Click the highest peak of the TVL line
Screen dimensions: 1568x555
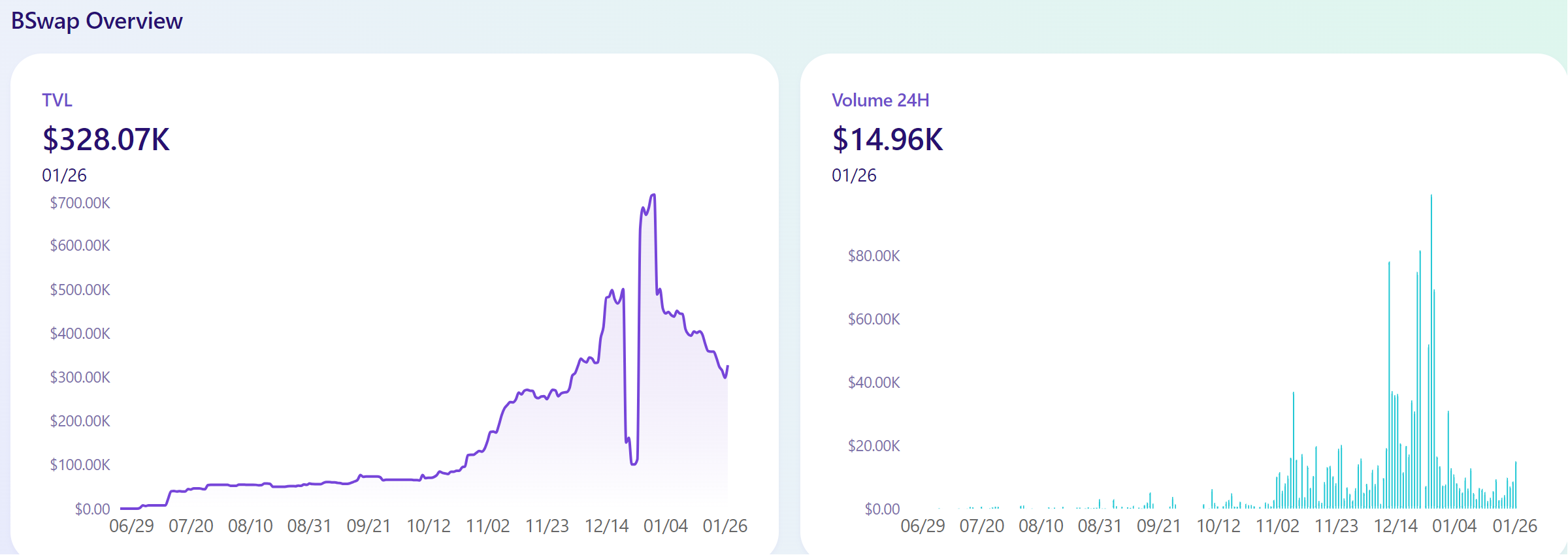tap(653, 195)
